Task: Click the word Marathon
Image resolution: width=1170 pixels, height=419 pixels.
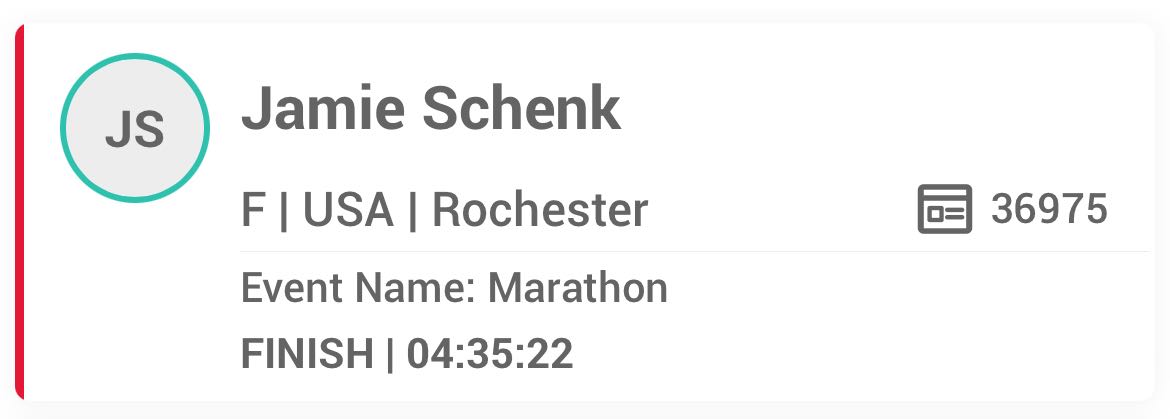Action: [578, 288]
